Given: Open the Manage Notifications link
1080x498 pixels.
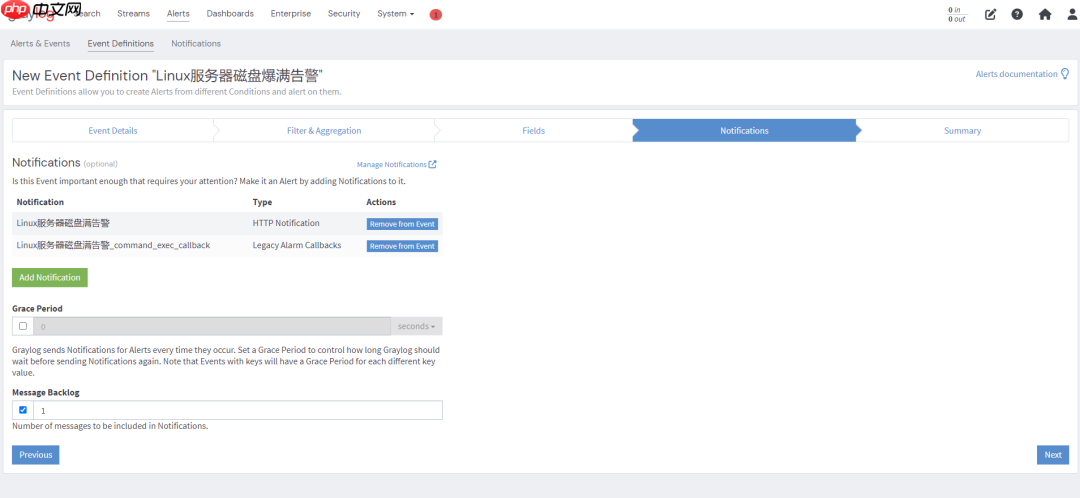Looking at the screenshot, I should coord(396,164).
